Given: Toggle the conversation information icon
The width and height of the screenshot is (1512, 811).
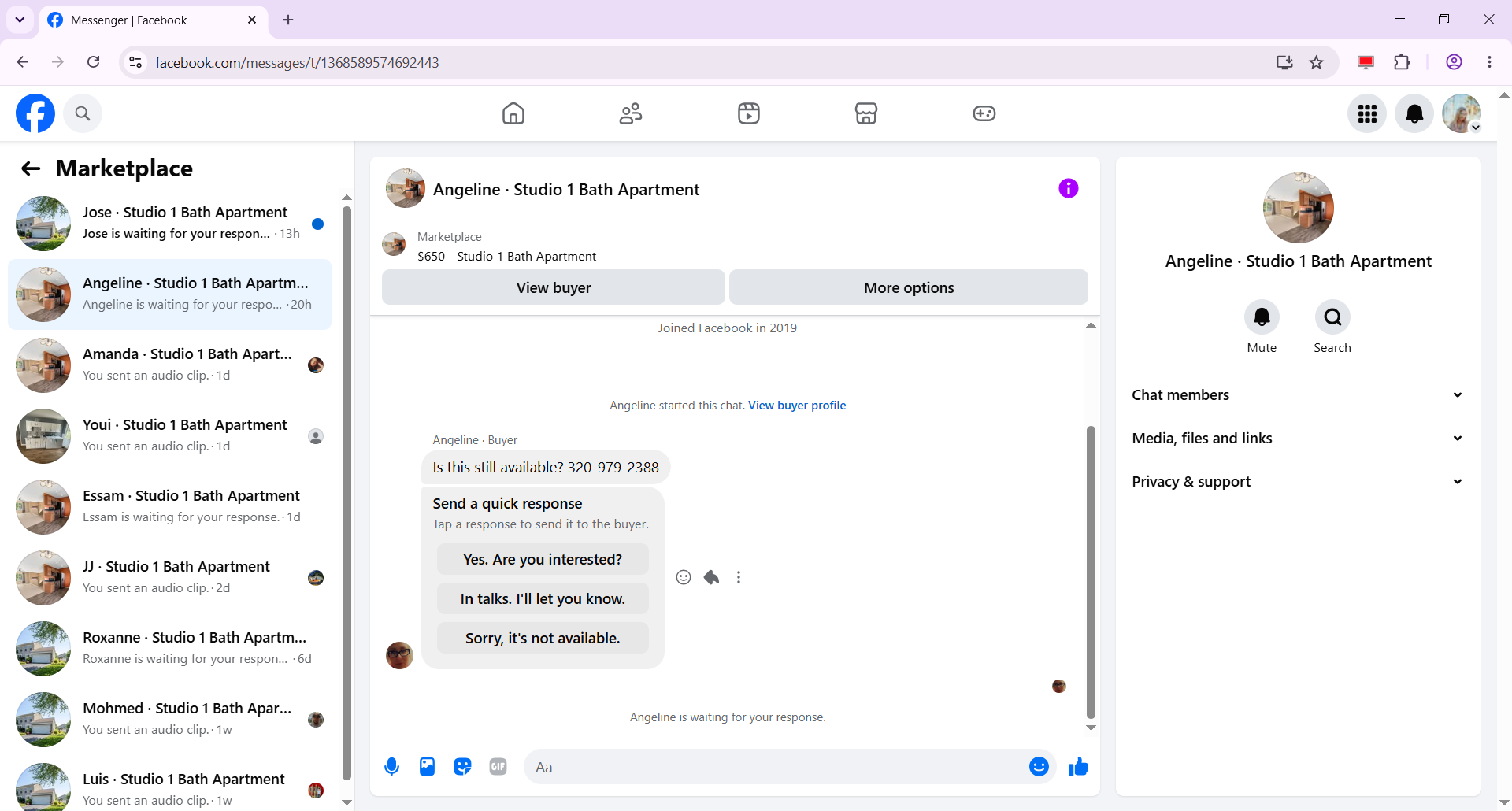Looking at the screenshot, I should [x=1069, y=188].
